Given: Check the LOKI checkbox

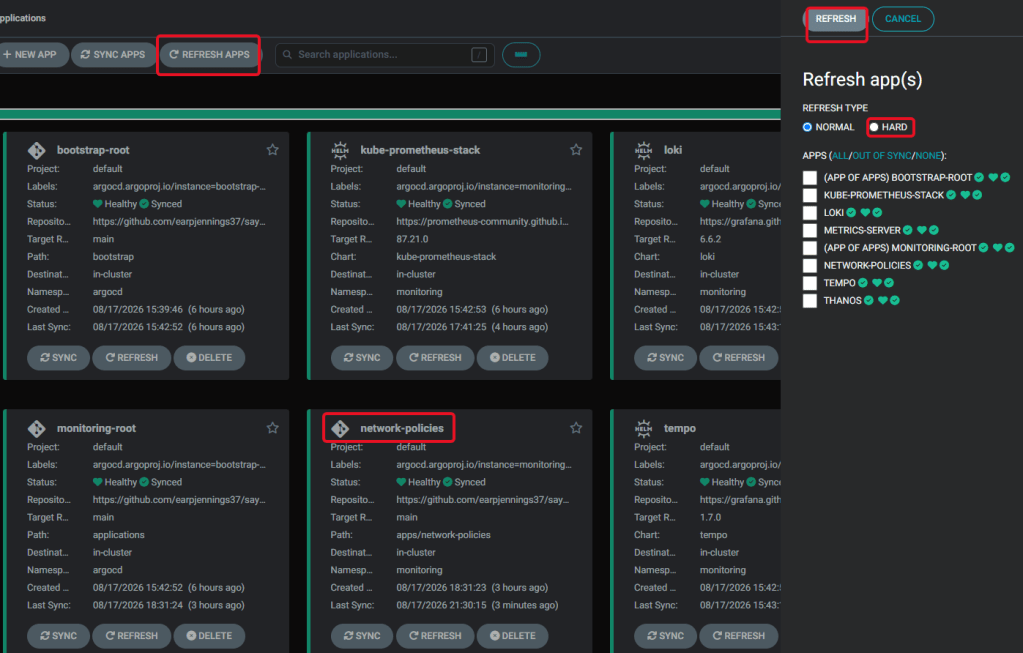Looking at the screenshot, I should click(810, 213).
